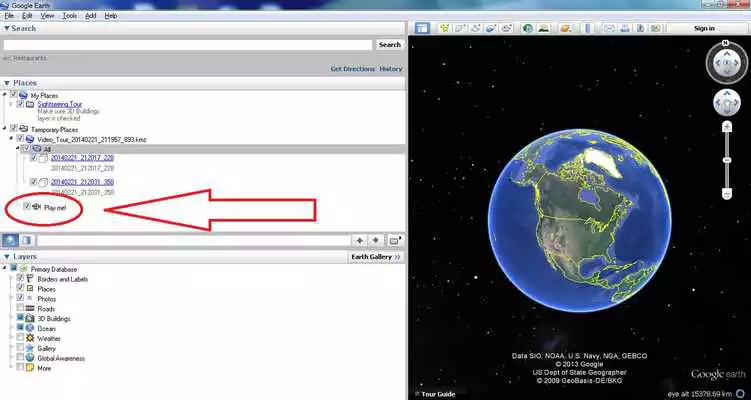This screenshot has height=400, width=751.
Task: Click the North 'N' on compass ring
Action: coord(726,43)
